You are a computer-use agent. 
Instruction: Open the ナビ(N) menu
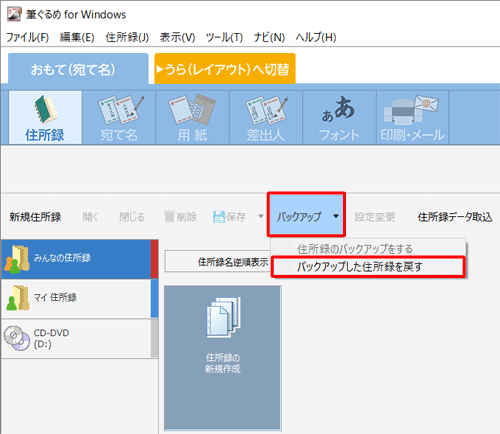coord(269,37)
